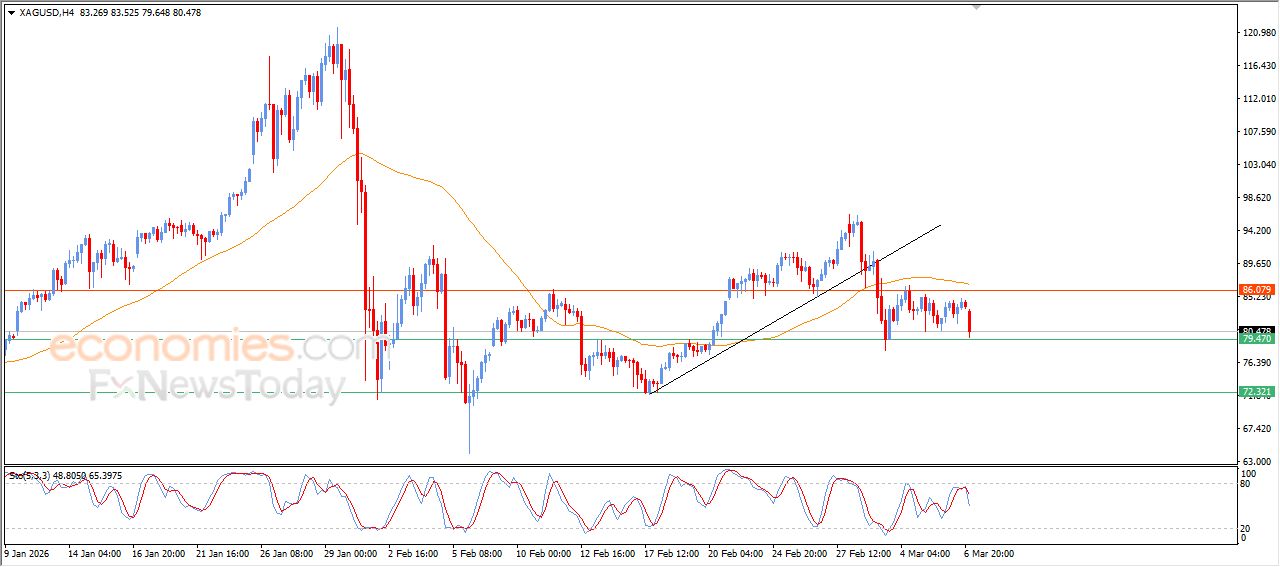Viewport: 1280px width, 567px height.
Task: Click the 9 Jan 2026 date label
Action: [x=26, y=552]
